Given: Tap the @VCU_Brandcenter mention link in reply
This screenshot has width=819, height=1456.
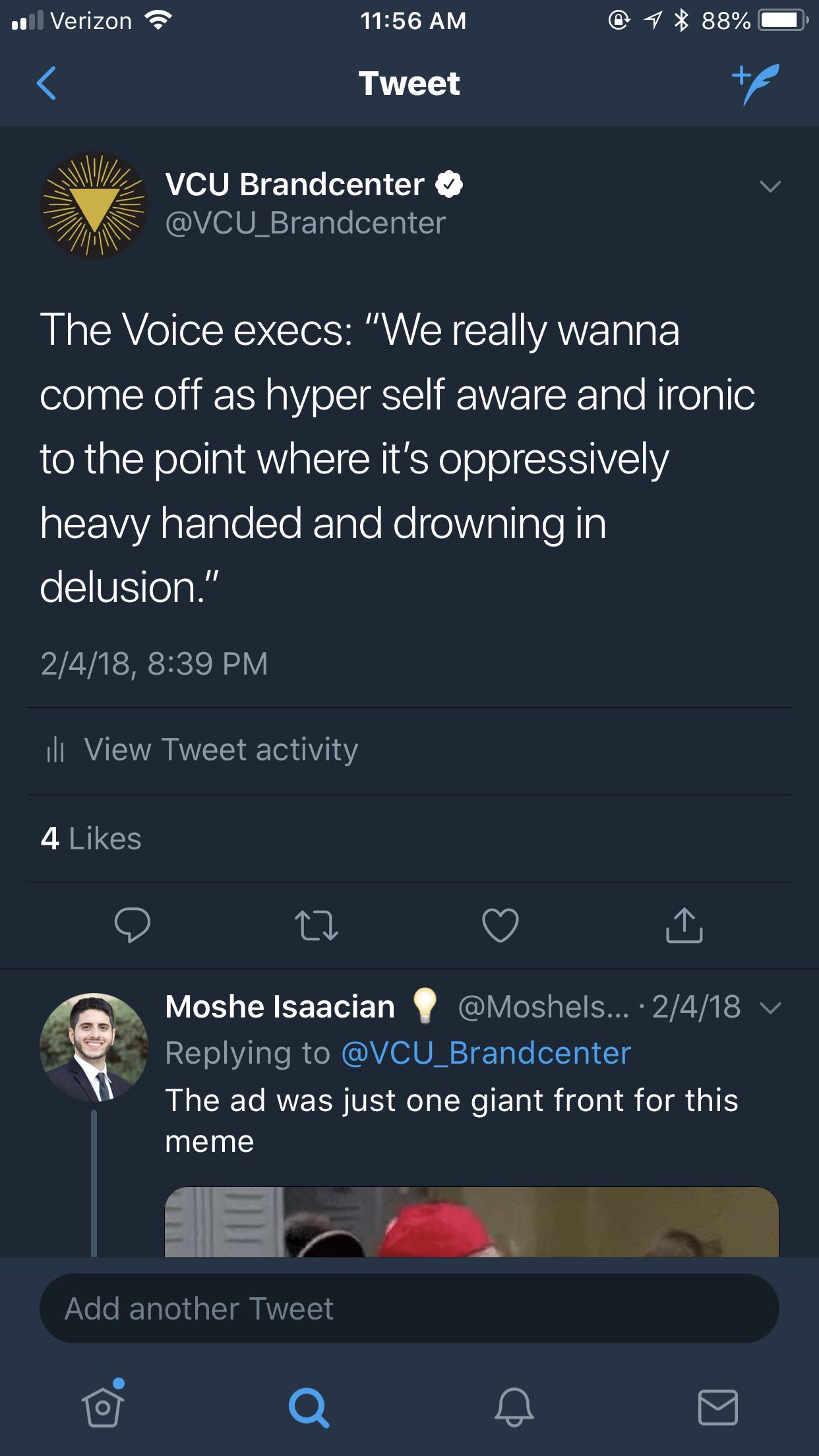Looking at the screenshot, I should (x=486, y=1053).
